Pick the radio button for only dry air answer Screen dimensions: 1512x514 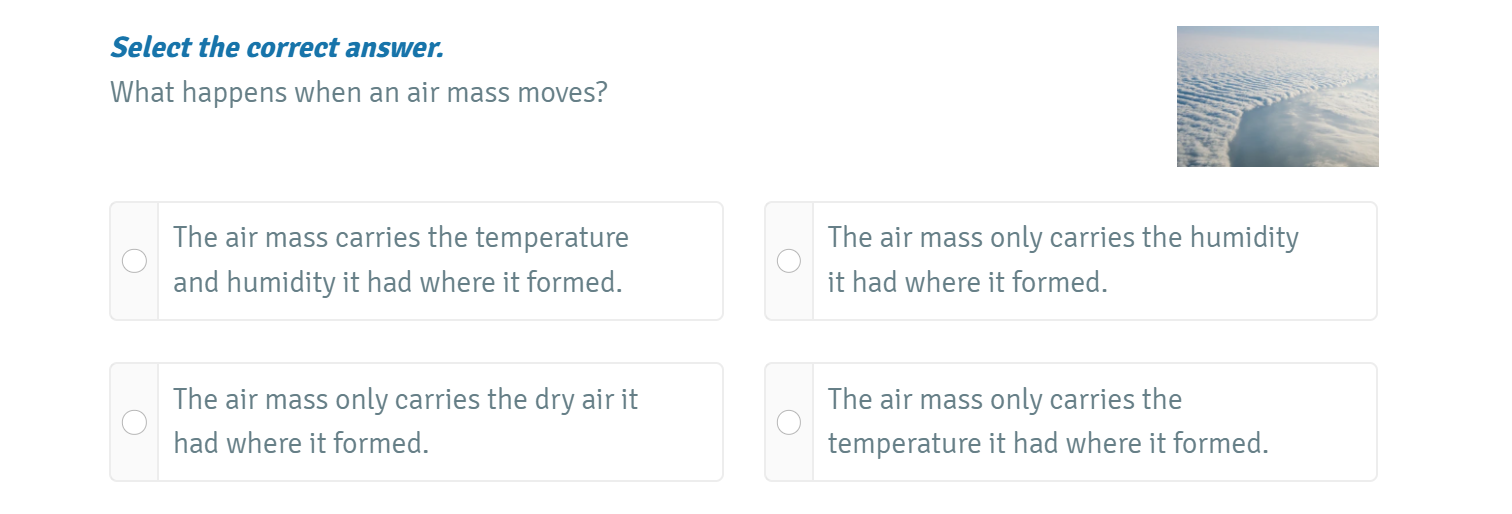tap(134, 423)
